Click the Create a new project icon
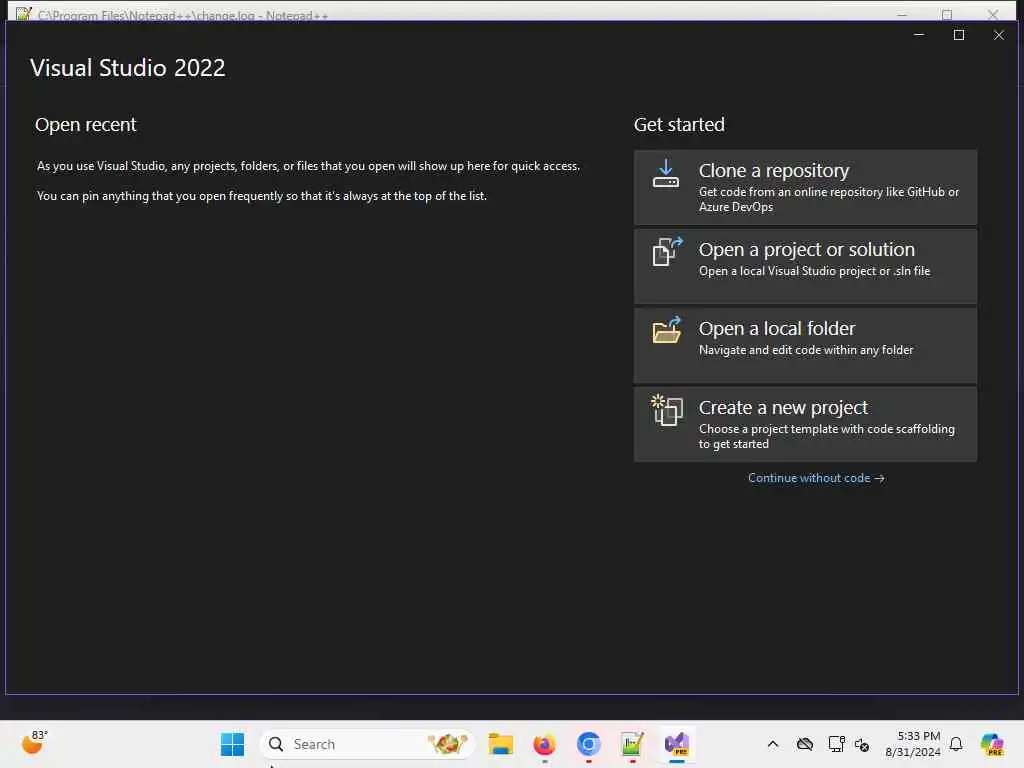This screenshot has height=768, width=1024. (x=667, y=410)
